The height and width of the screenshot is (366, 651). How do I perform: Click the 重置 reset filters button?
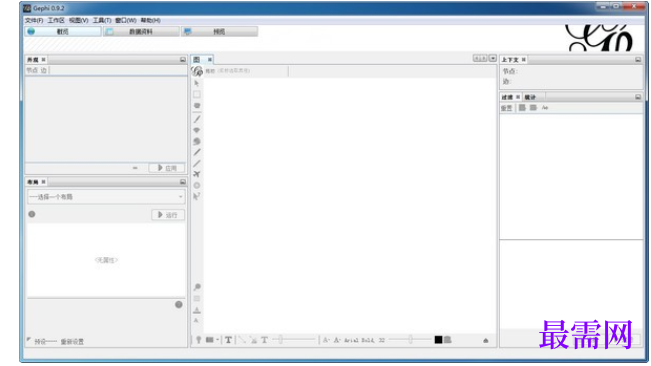[507, 108]
